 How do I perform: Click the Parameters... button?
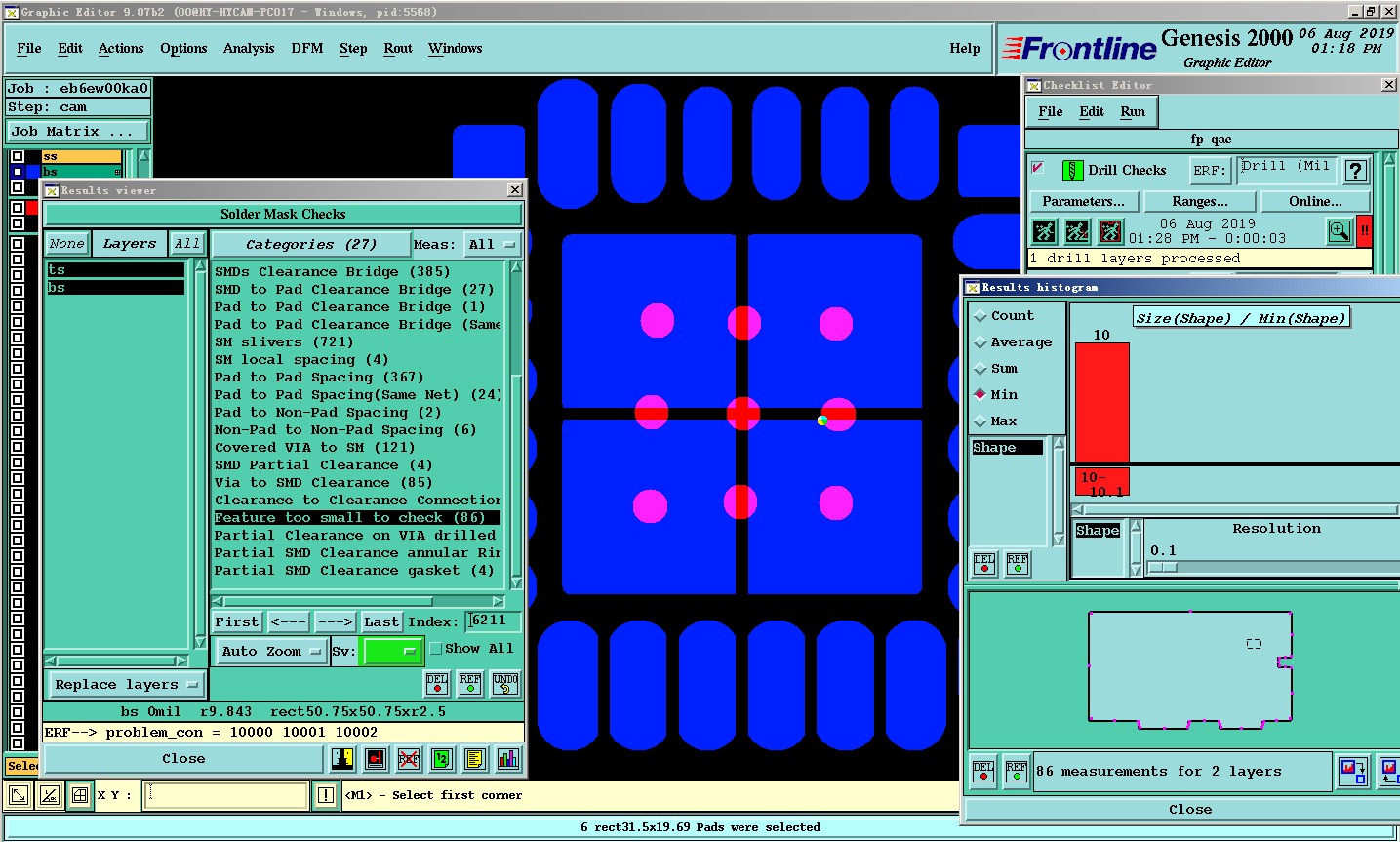[1084, 202]
